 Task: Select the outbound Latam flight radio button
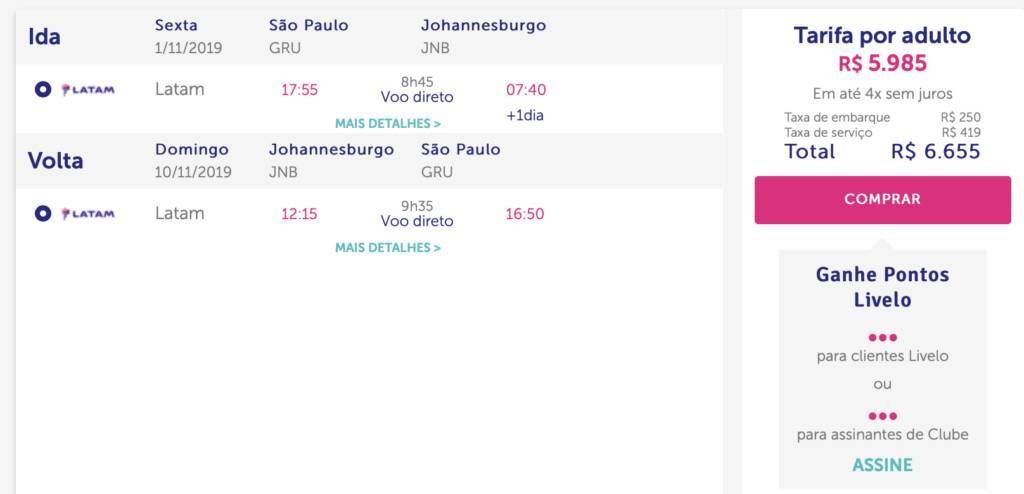(43, 90)
